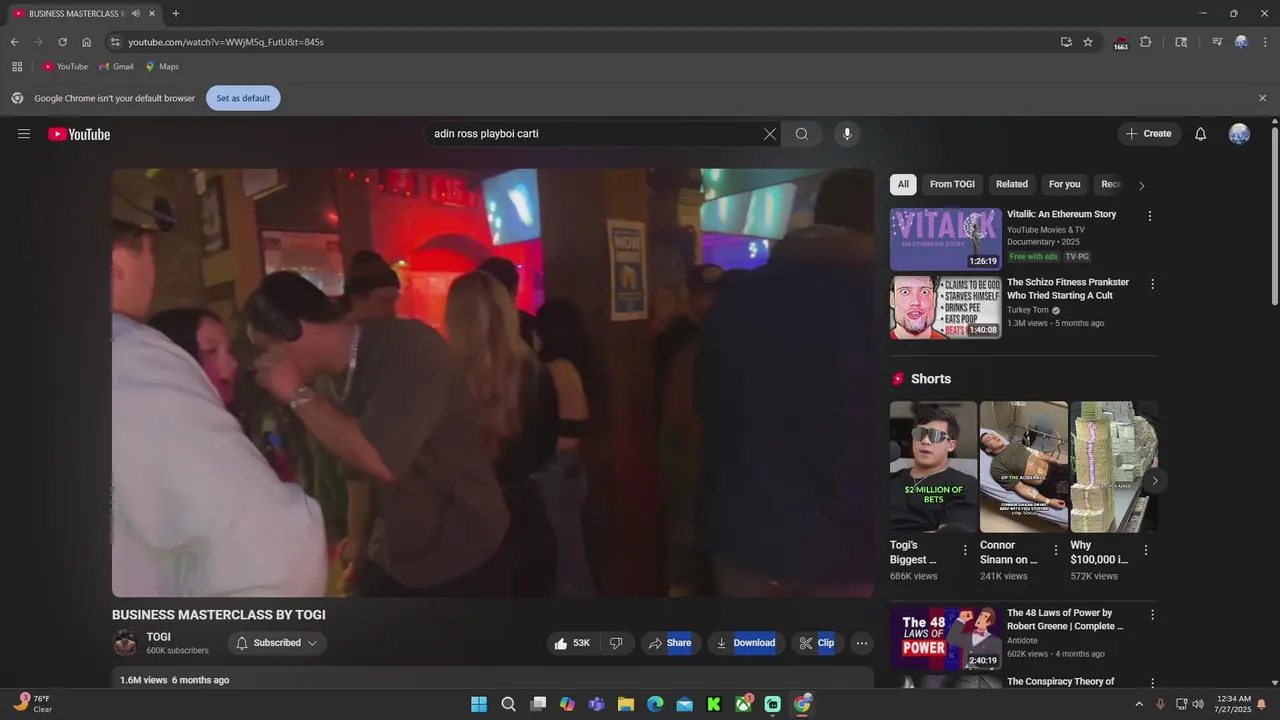The width and height of the screenshot is (1280, 720).
Task: Open Chrome home page button
Action: pyautogui.click(x=87, y=42)
